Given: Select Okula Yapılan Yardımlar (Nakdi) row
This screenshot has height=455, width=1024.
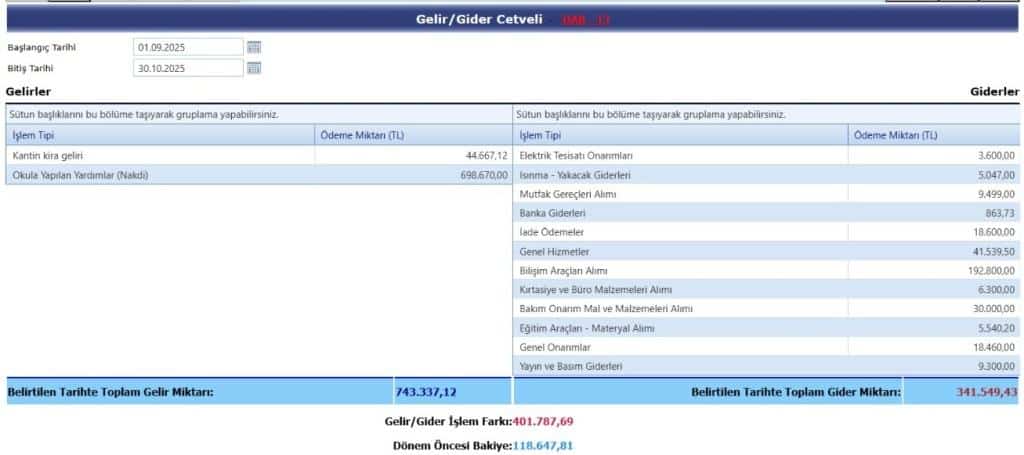Looking at the screenshot, I should click(x=160, y=175).
